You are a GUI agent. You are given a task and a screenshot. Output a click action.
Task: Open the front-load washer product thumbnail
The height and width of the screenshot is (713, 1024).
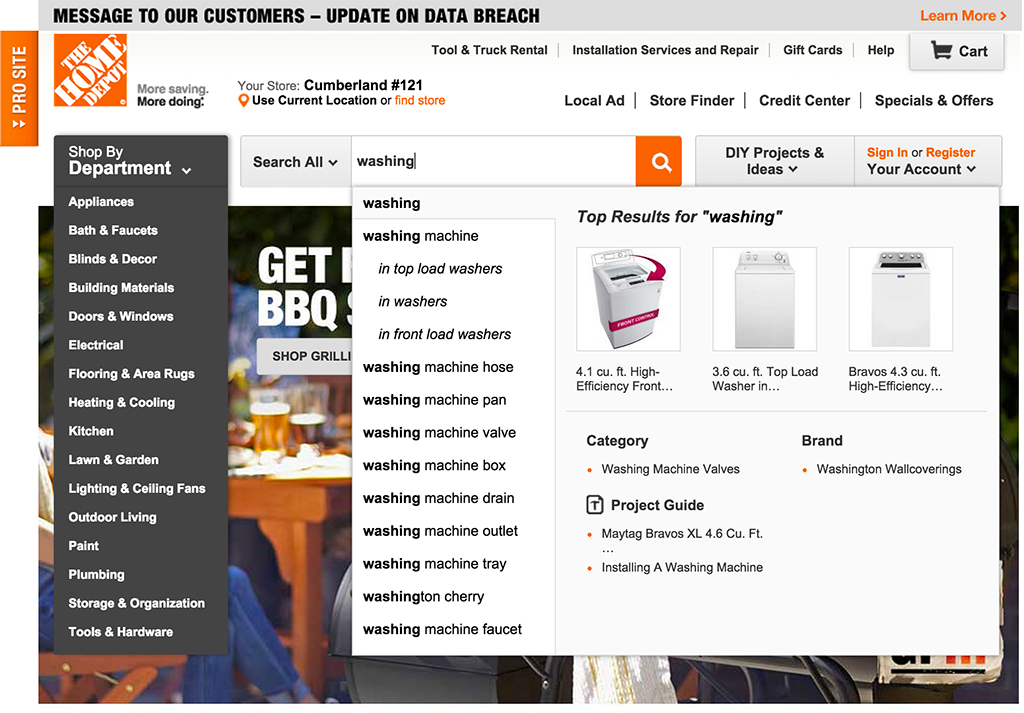pos(628,299)
